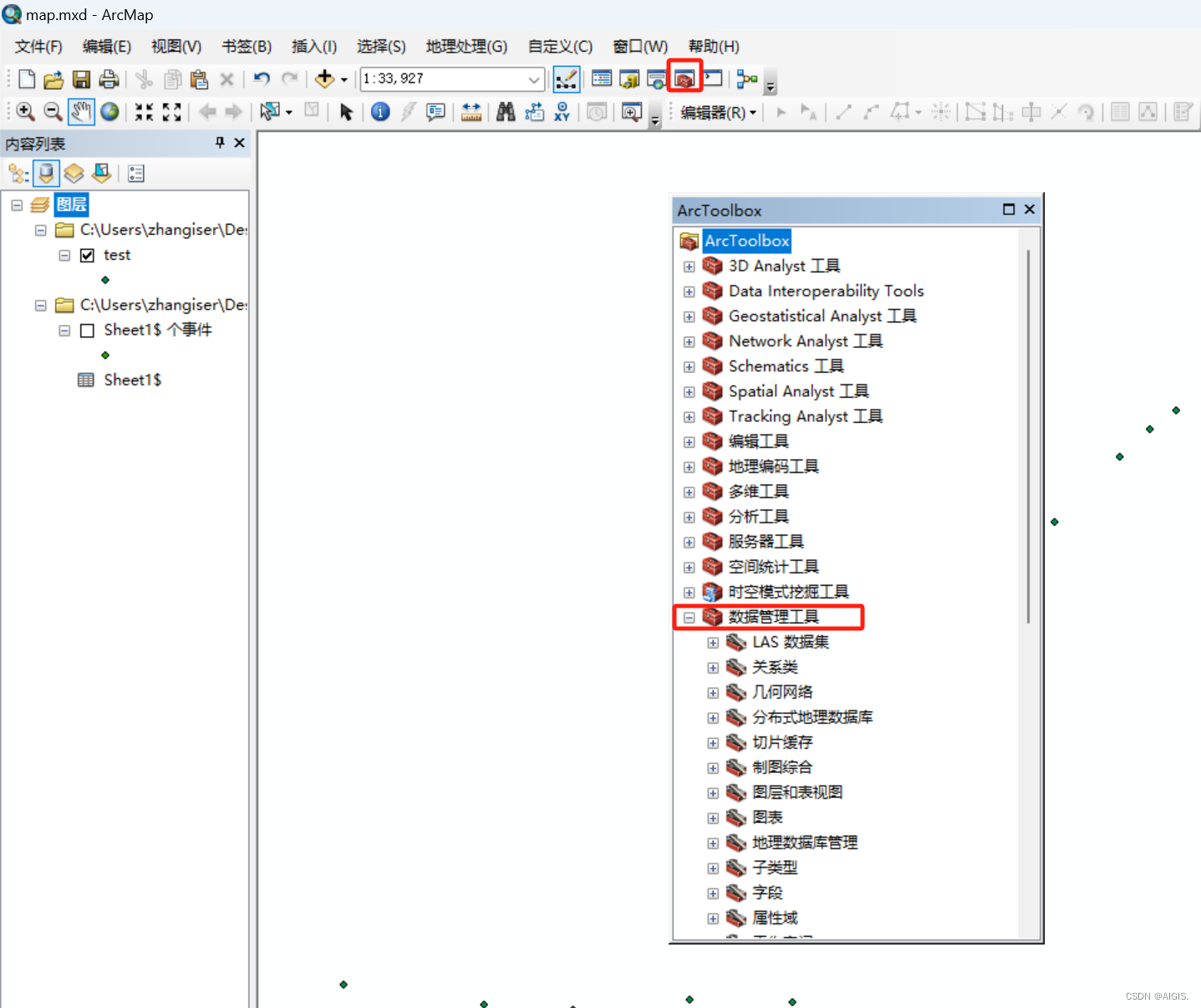Viewport: 1201px width, 1008px height.
Task: Expand the 3D Analyst 工具 toolbox
Action: point(690,267)
